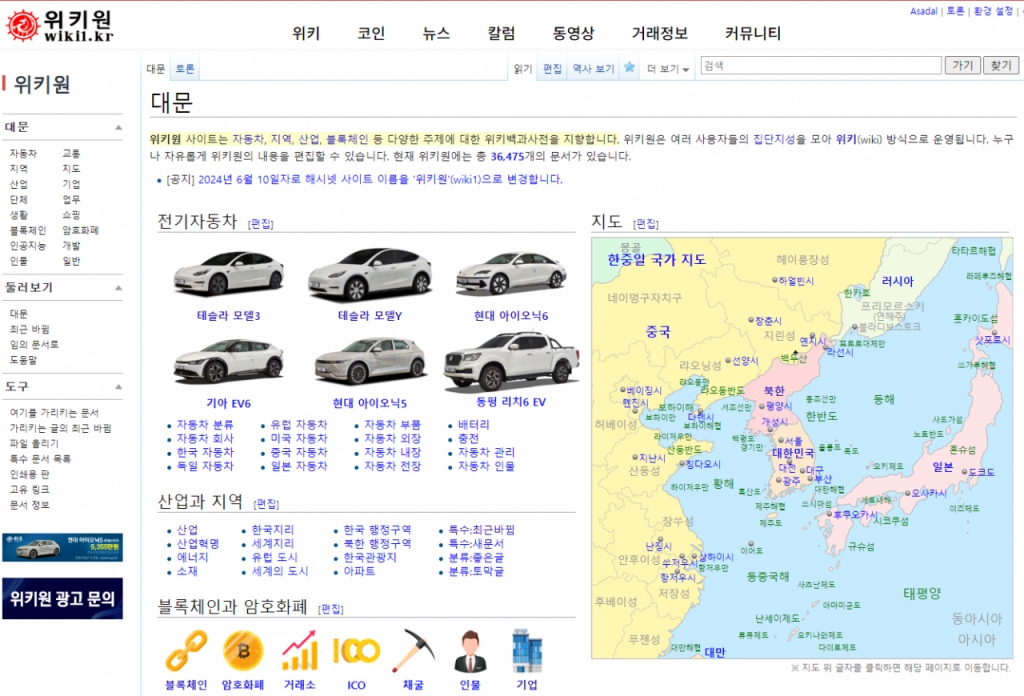The image size is (1024, 696).
Task: Open the Asadal user link
Action: tap(923, 11)
